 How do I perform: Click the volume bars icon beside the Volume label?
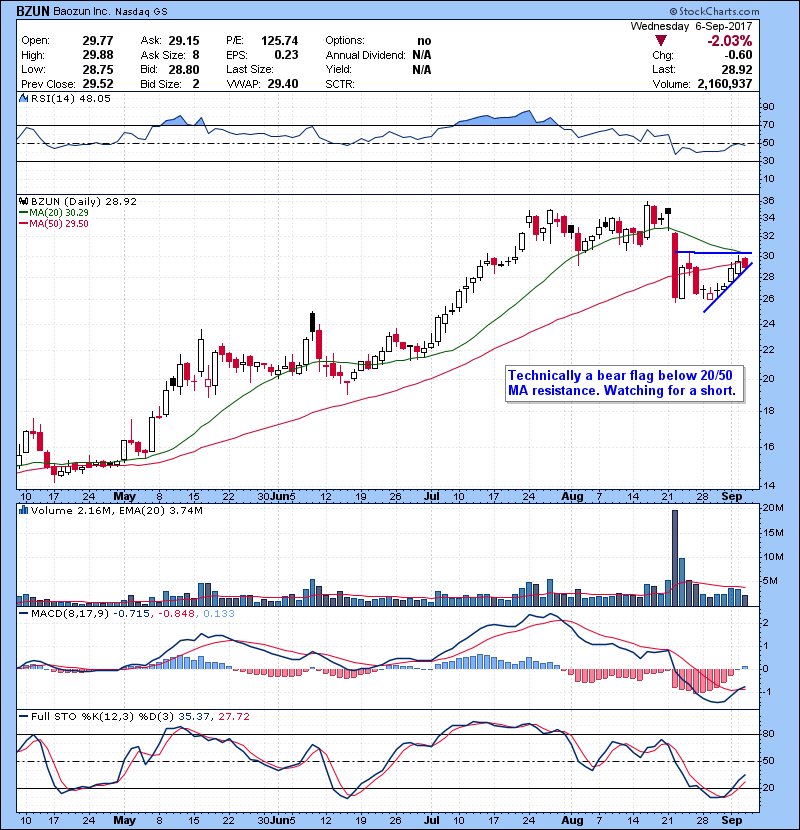click(24, 510)
